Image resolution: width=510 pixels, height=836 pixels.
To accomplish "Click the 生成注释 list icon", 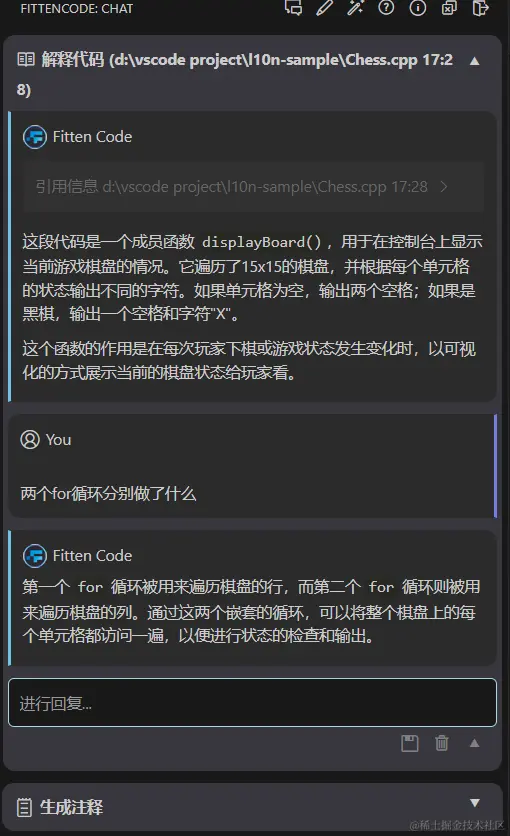I will (24, 807).
